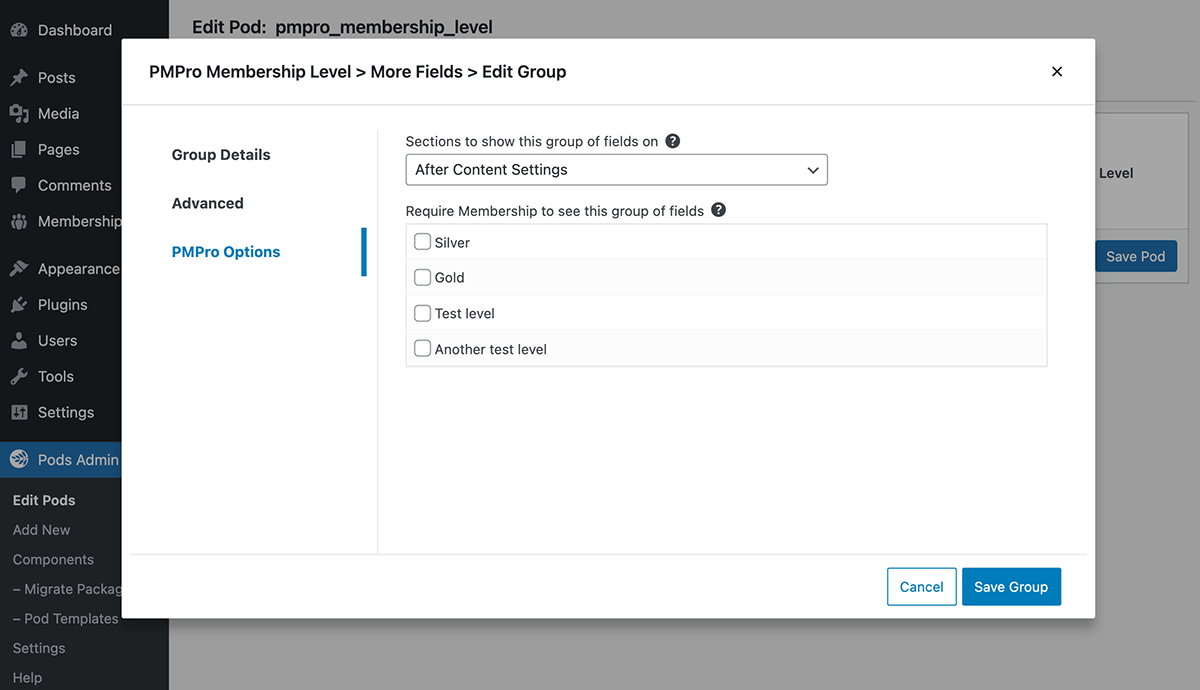Click the Cancel button
Image resolution: width=1200 pixels, height=690 pixels.
(922, 587)
